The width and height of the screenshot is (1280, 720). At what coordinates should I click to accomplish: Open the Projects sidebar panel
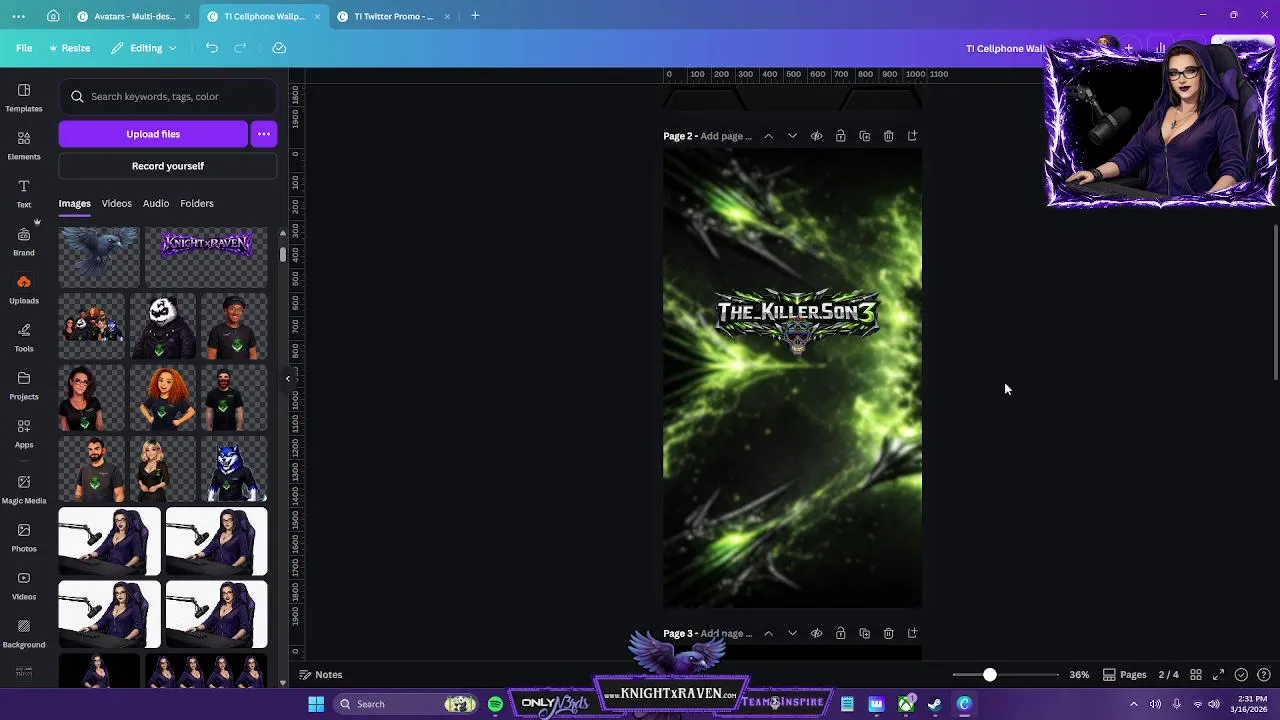pos(24,385)
